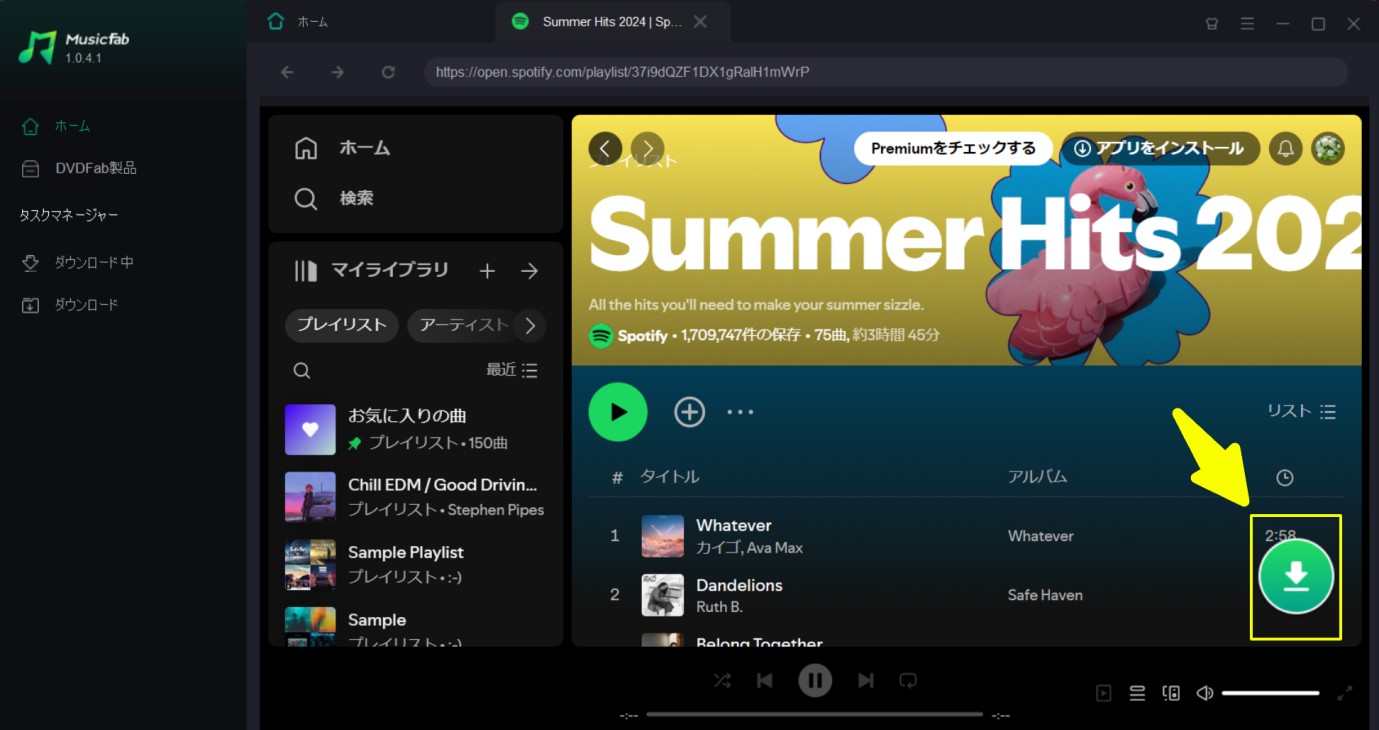Toggle shuffle in player bar
The height and width of the screenshot is (730, 1379).
click(722, 681)
